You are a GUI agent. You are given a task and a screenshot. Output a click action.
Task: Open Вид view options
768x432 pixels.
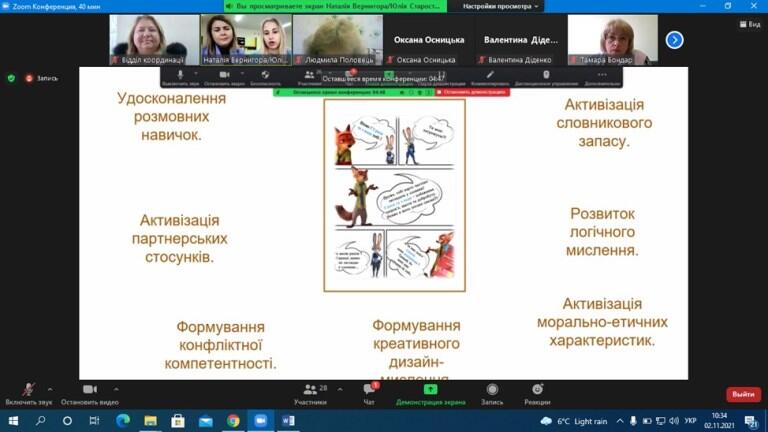pyautogui.click(x=750, y=24)
